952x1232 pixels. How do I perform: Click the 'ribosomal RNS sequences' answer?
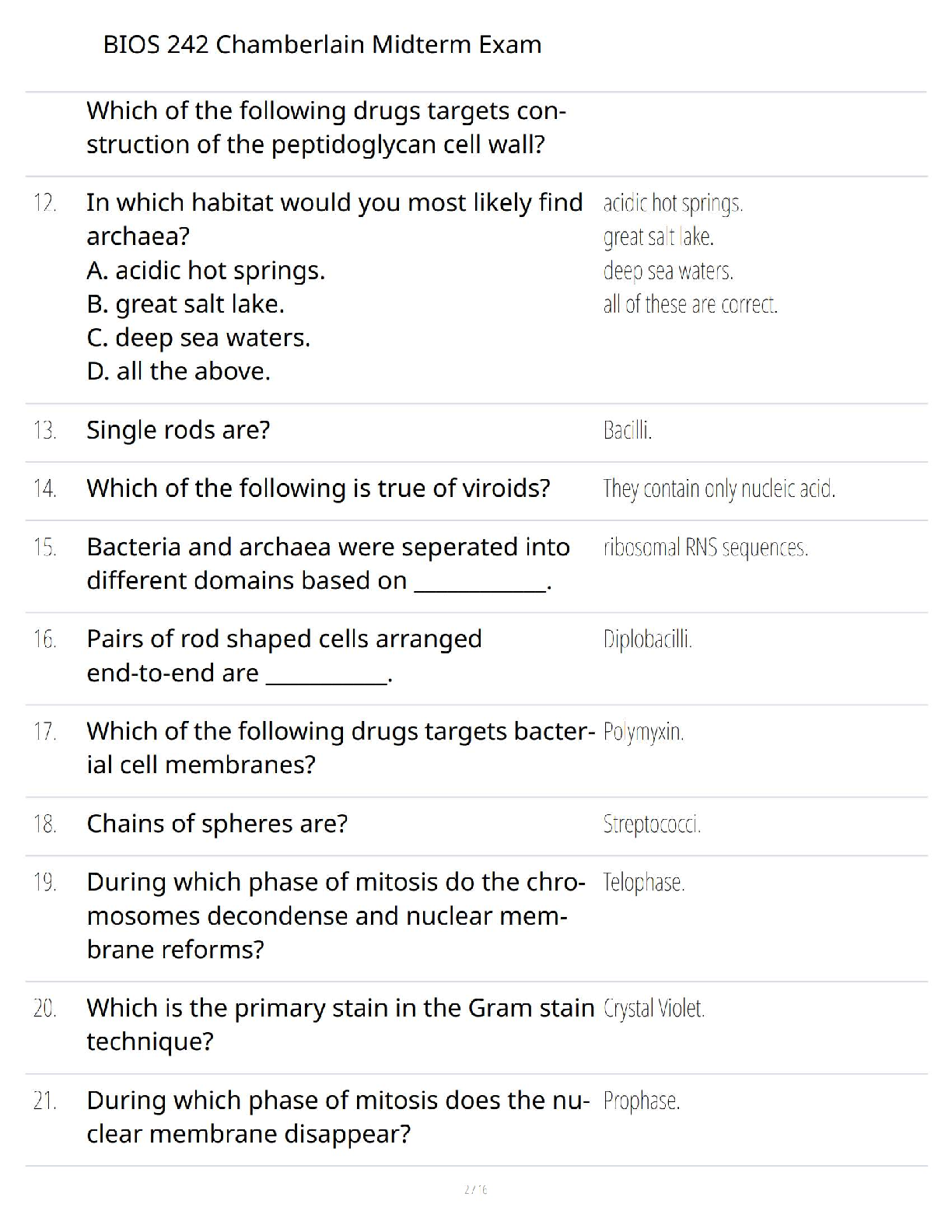click(705, 548)
